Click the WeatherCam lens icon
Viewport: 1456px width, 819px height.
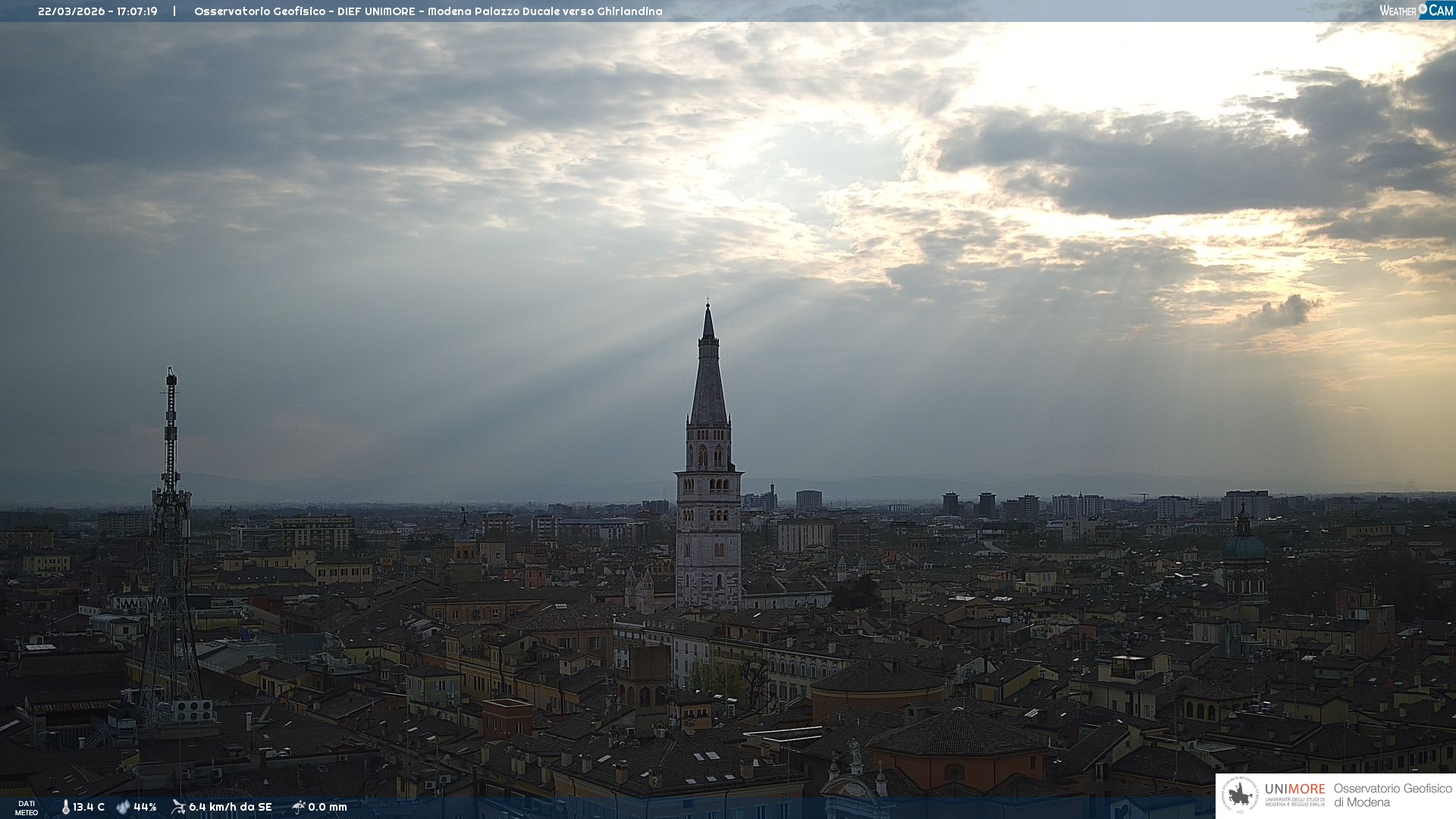tap(1423, 9)
